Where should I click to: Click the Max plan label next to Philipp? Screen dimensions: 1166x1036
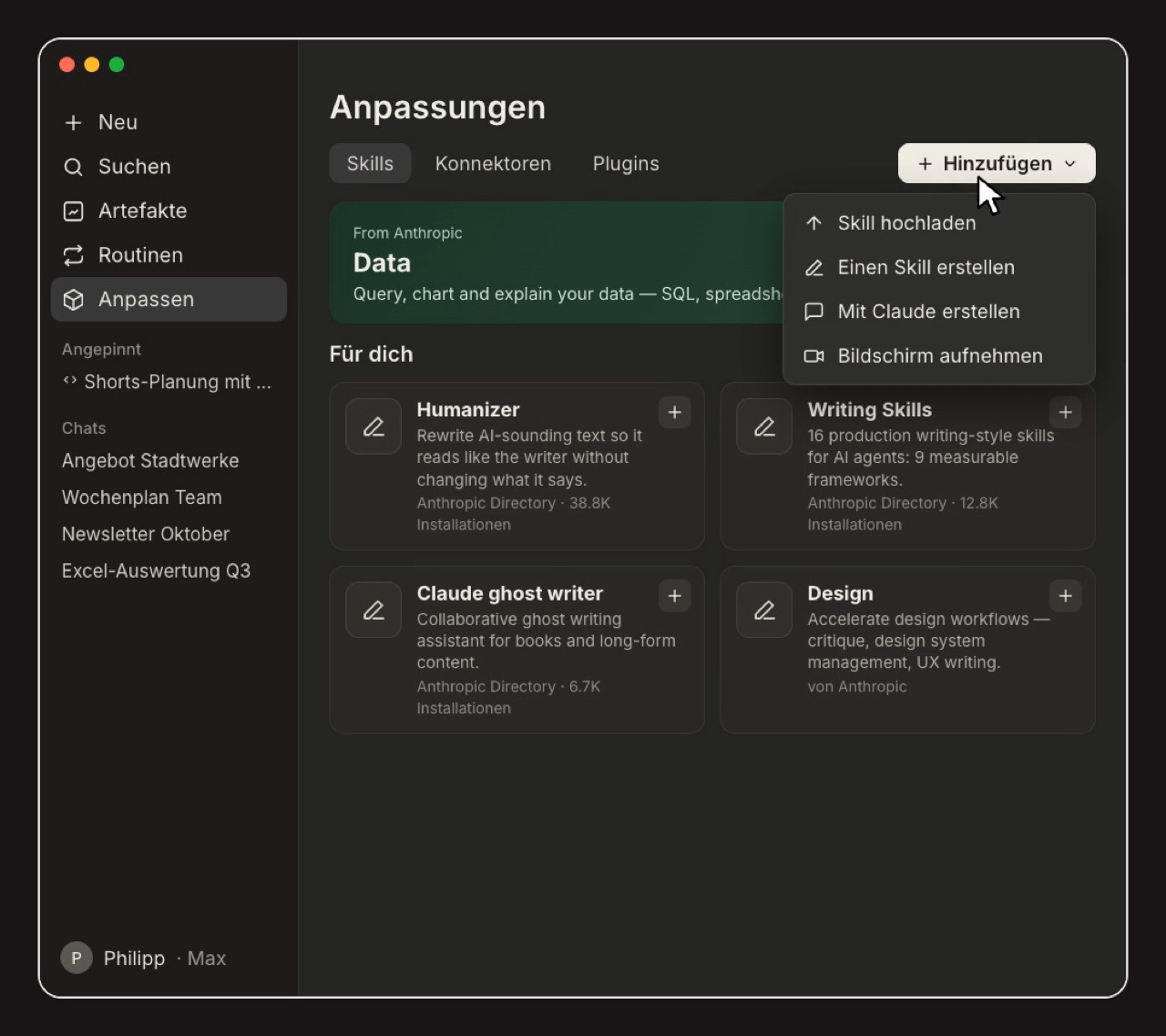(207, 959)
